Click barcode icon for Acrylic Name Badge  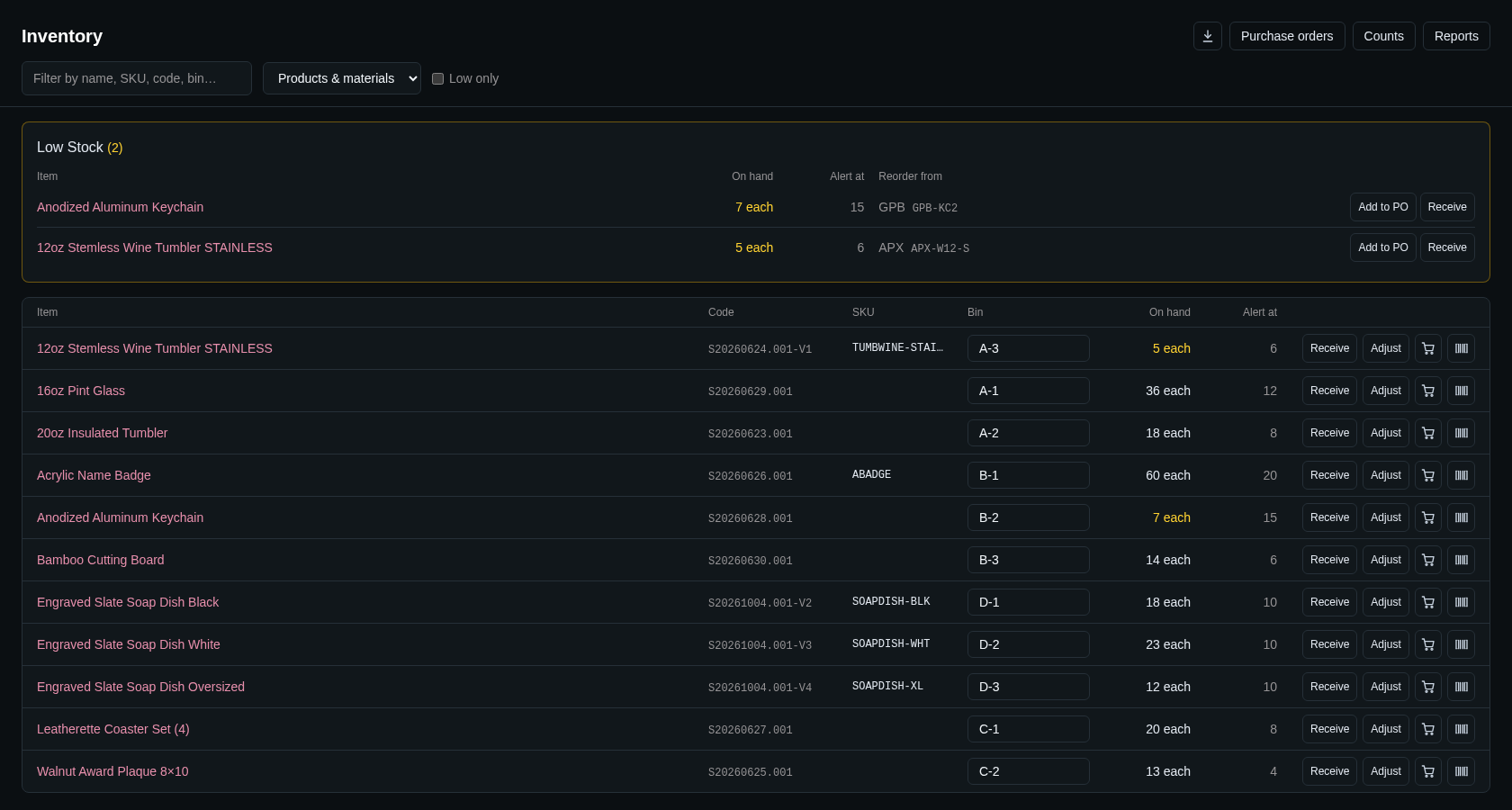coord(1462,475)
